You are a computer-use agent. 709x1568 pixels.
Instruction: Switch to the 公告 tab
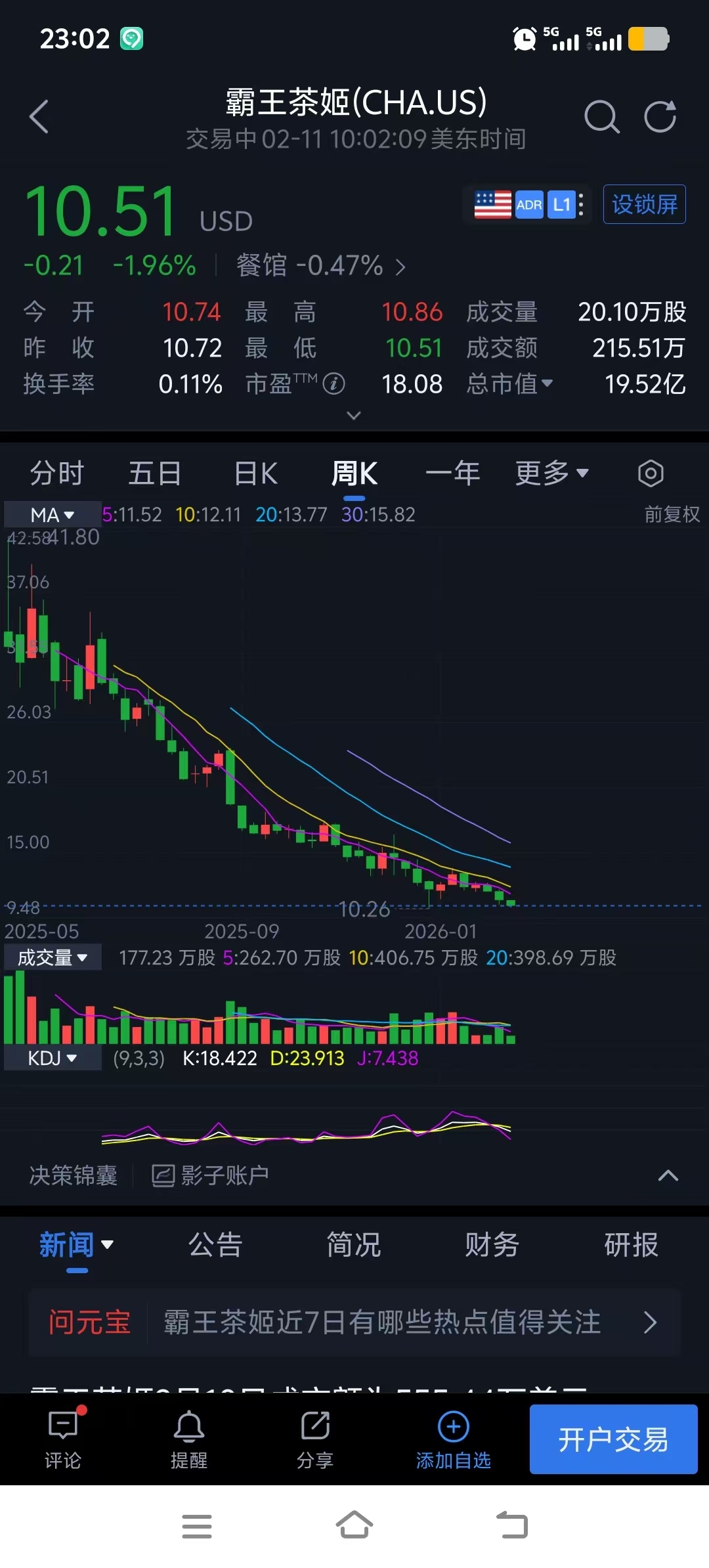point(215,1245)
